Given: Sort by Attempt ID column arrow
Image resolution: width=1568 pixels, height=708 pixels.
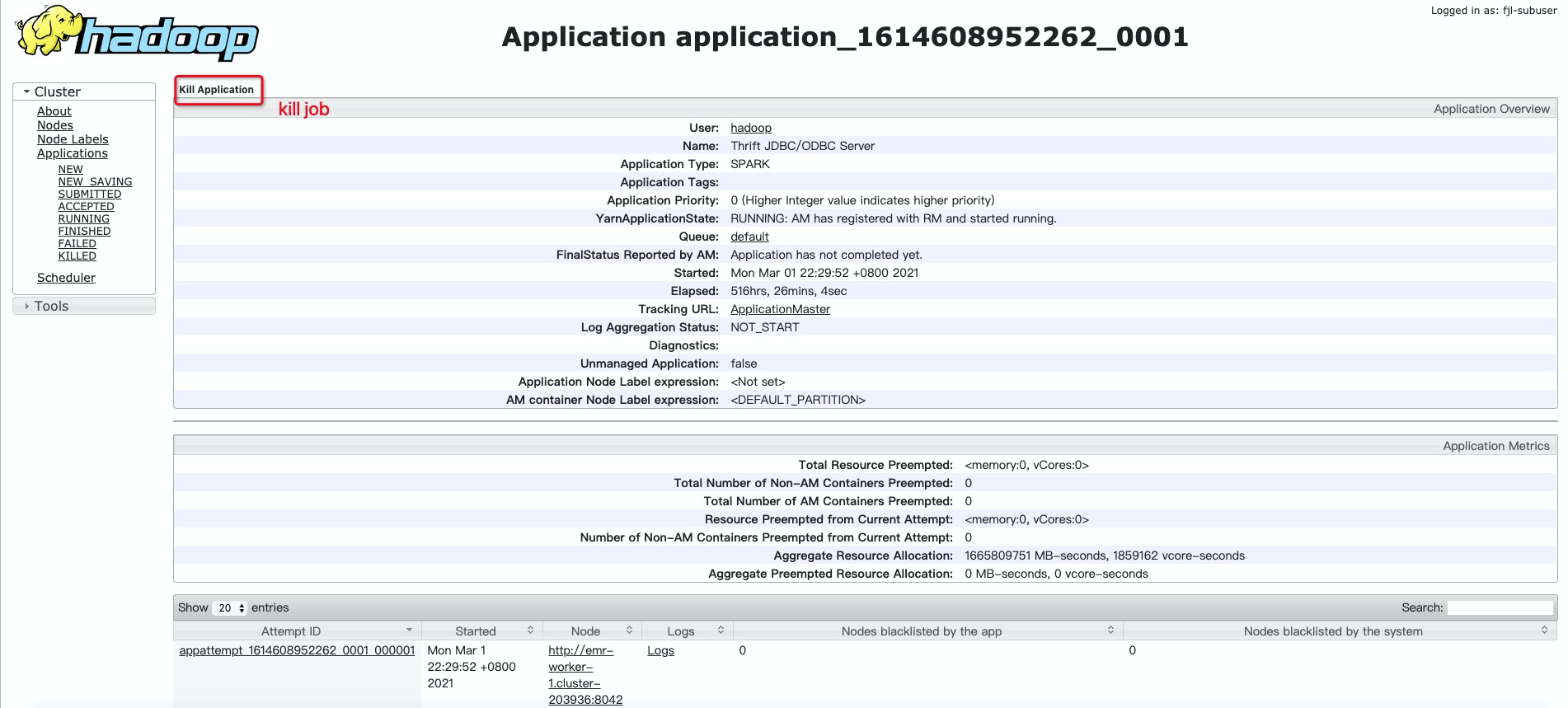Looking at the screenshot, I should click(x=409, y=631).
